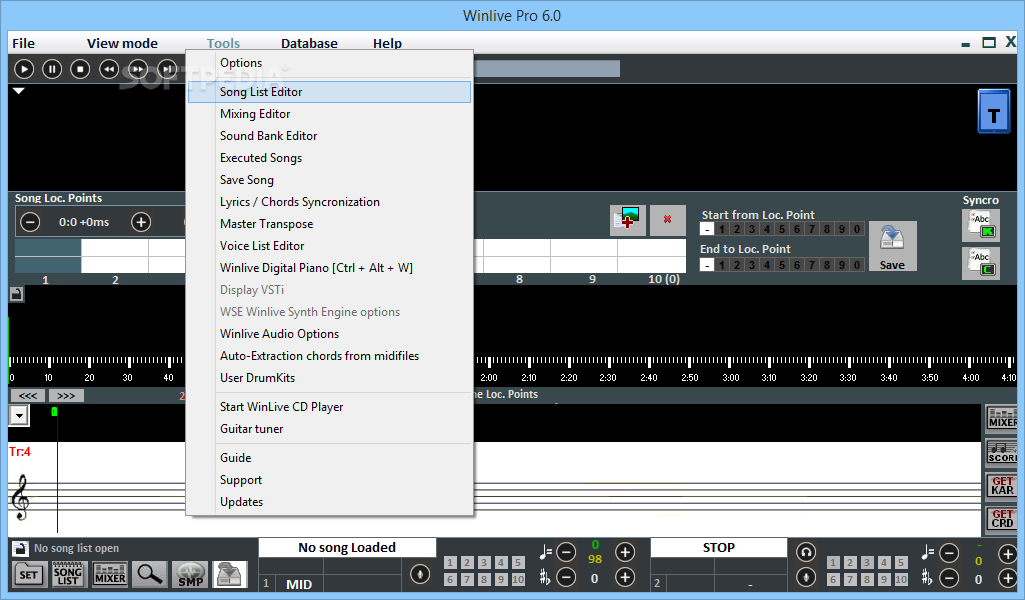
Task: Open the View mode menu
Action: pyautogui.click(x=122, y=43)
